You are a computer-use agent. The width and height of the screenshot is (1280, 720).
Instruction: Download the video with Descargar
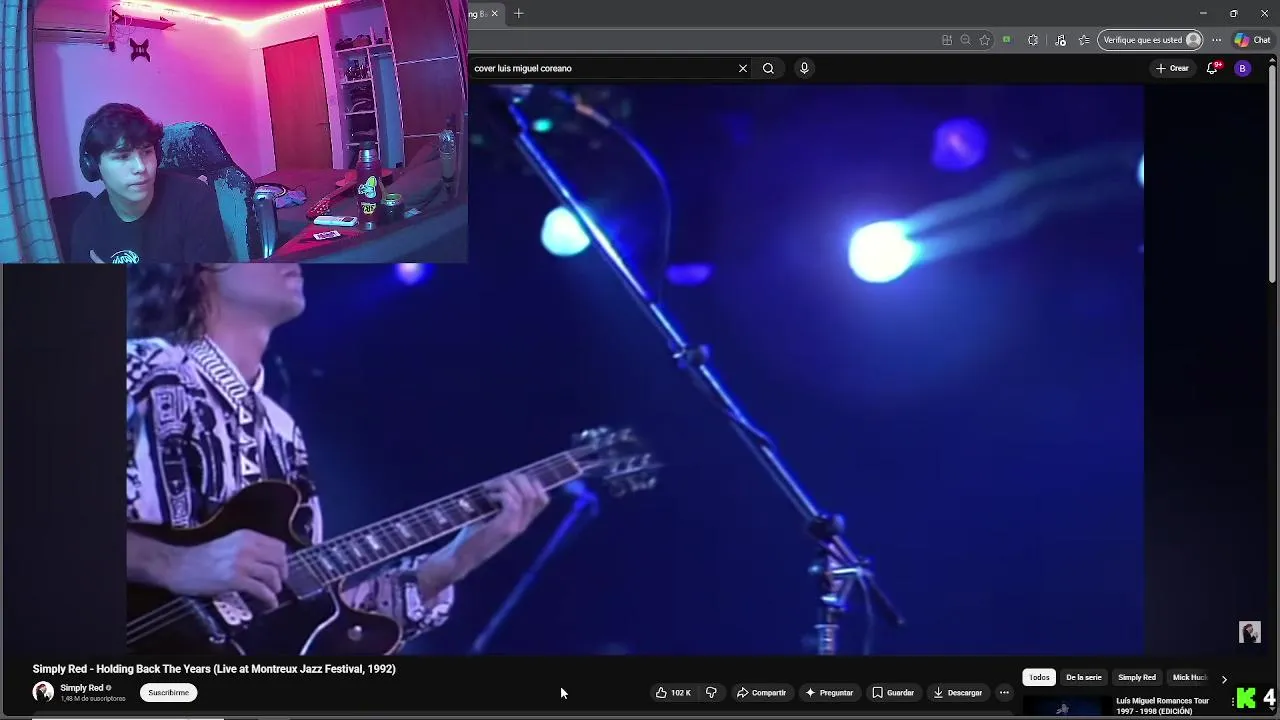pos(957,692)
